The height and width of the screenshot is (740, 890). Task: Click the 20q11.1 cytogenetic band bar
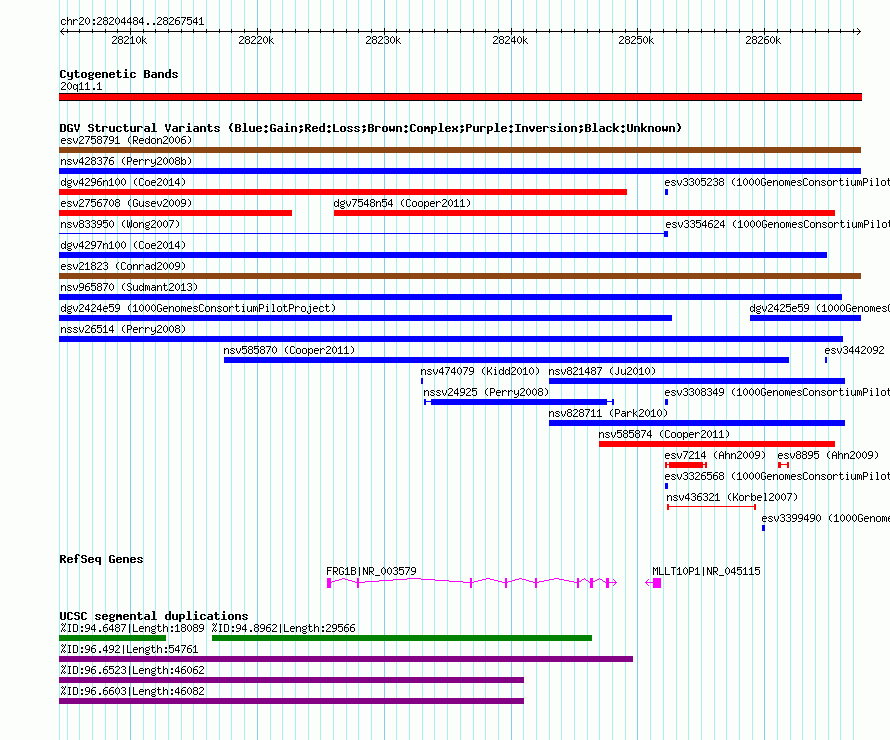click(460, 97)
